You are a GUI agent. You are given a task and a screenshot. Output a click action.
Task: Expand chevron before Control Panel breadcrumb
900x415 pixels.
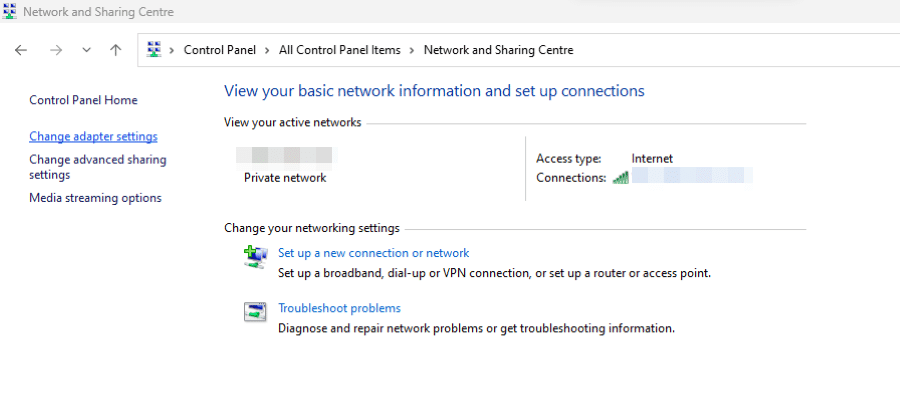(172, 51)
